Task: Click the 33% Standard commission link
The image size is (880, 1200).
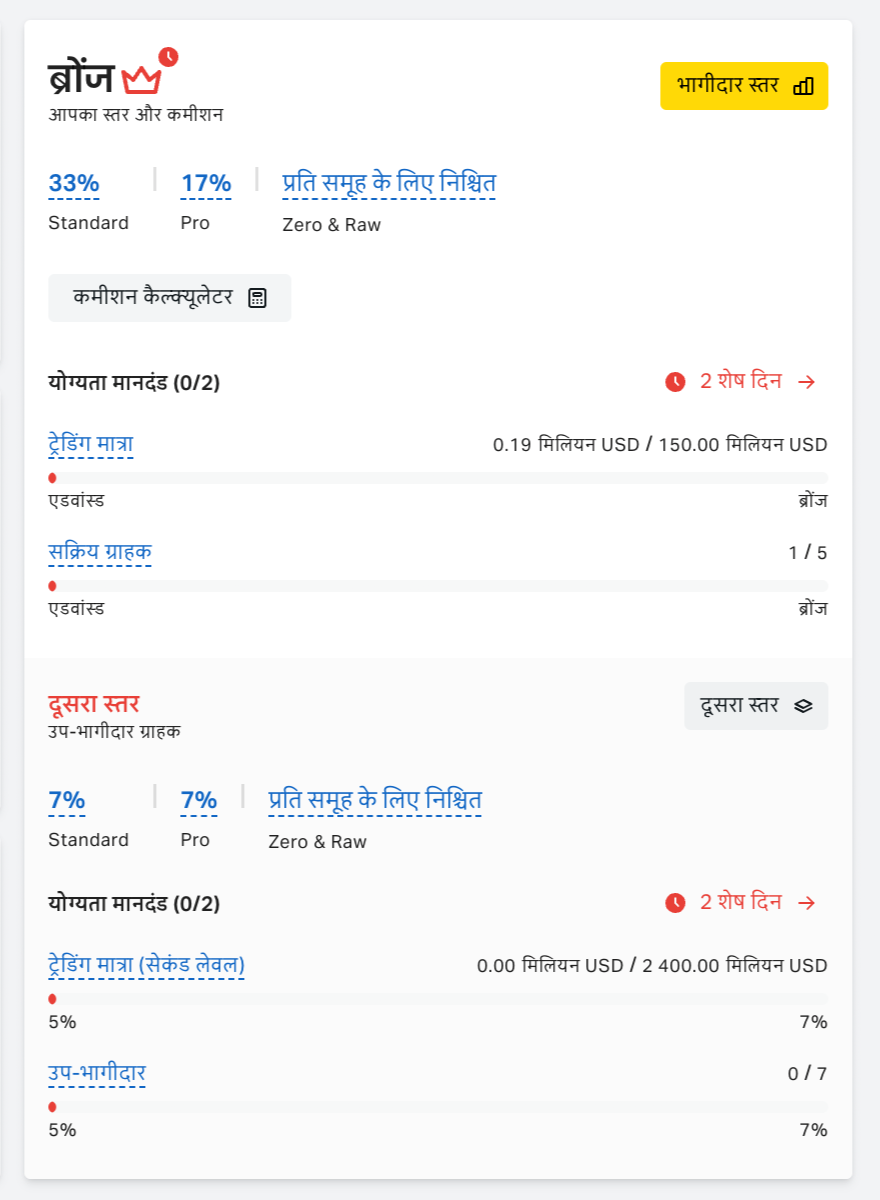Action: coord(74,184)
